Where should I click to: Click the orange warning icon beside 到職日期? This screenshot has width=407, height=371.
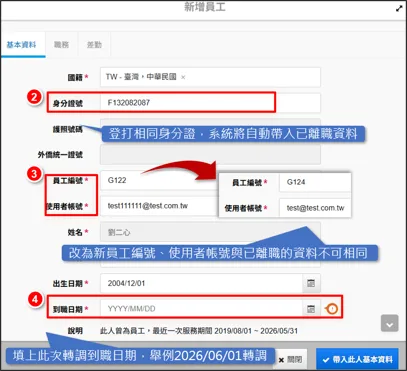[331, 309]
